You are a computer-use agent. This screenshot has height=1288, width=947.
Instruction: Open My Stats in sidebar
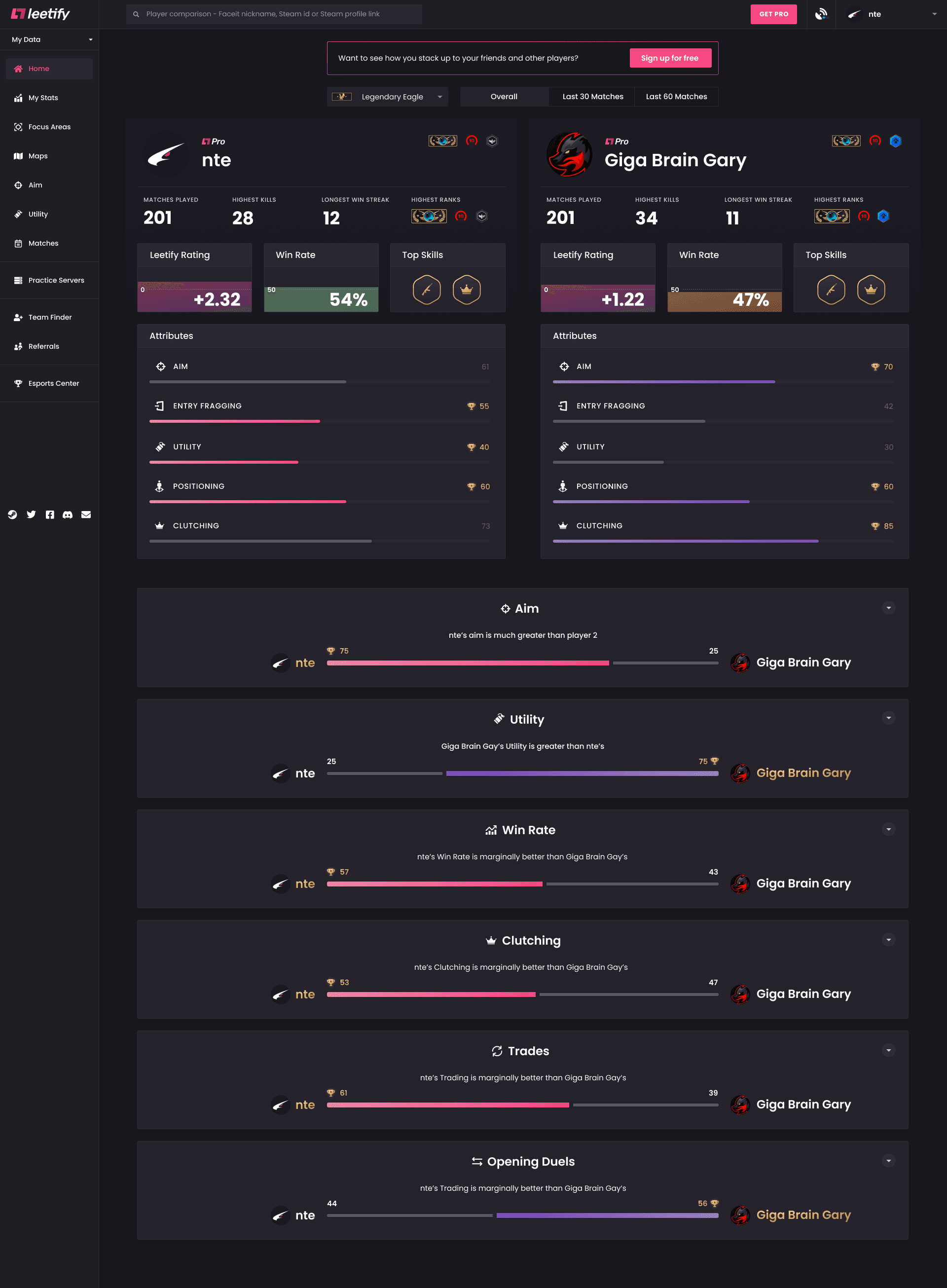point(49,98)
